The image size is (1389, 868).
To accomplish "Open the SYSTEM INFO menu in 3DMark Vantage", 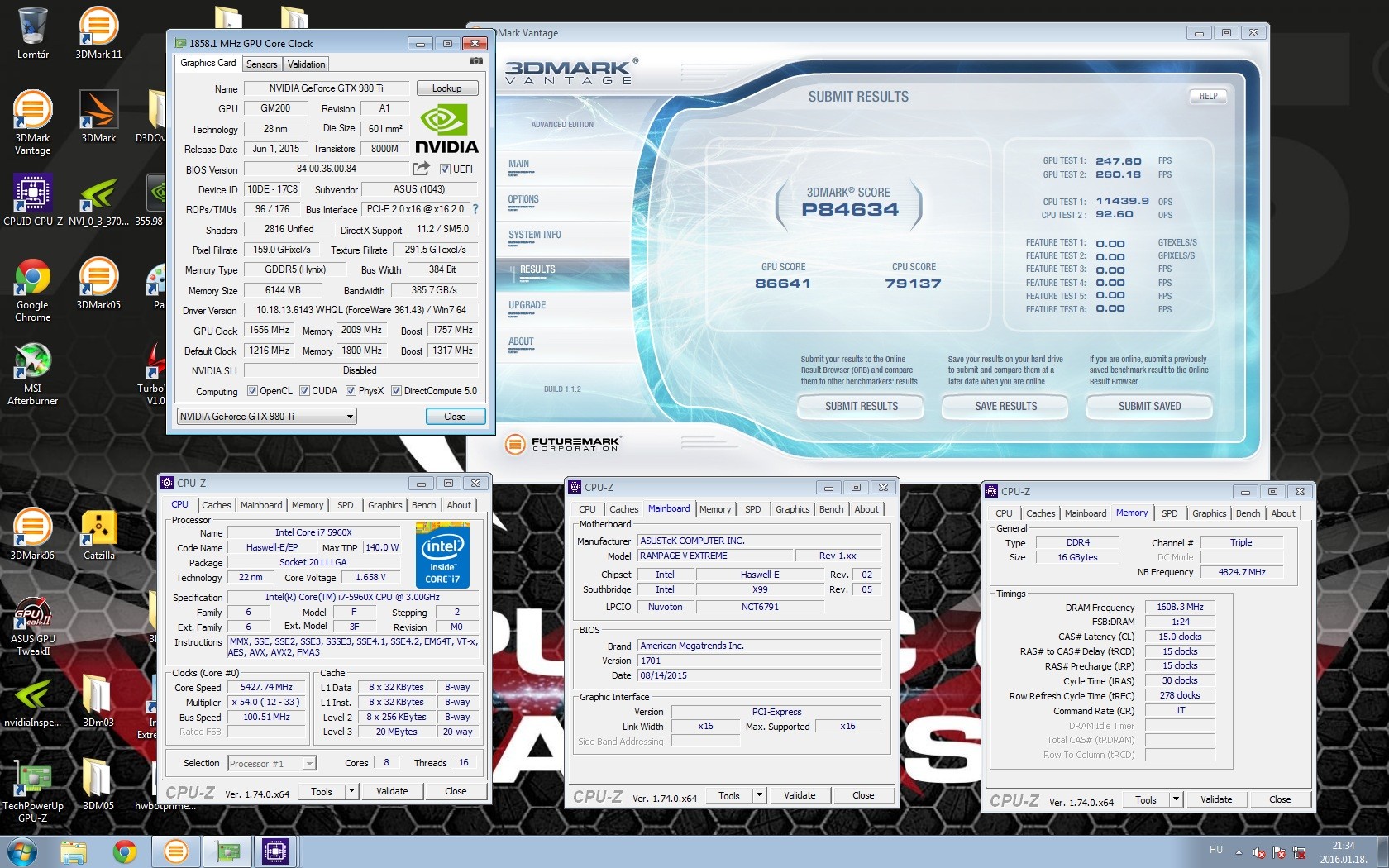I will 534,235.
